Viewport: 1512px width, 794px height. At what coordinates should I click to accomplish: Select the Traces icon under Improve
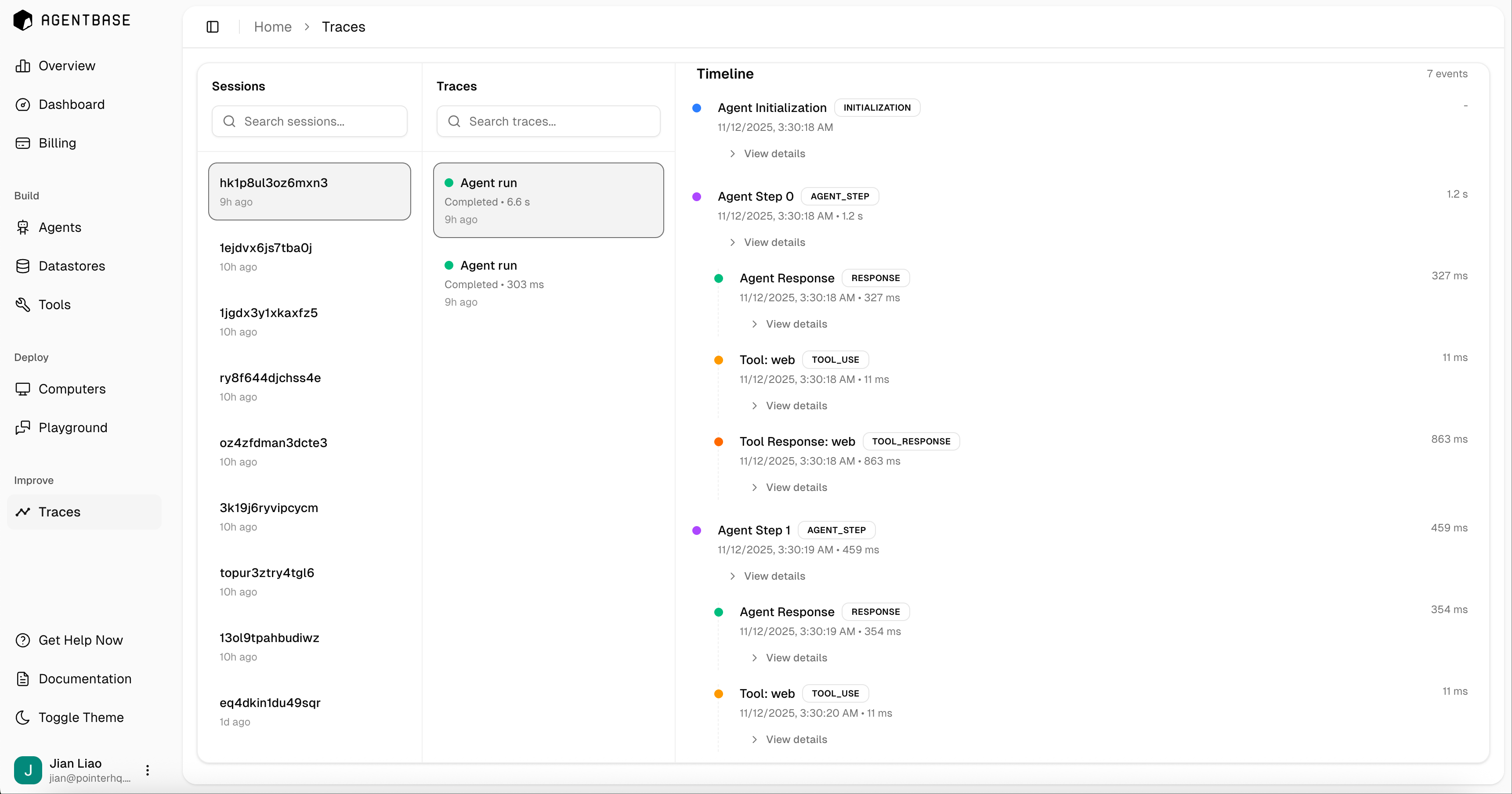[23, 511]
